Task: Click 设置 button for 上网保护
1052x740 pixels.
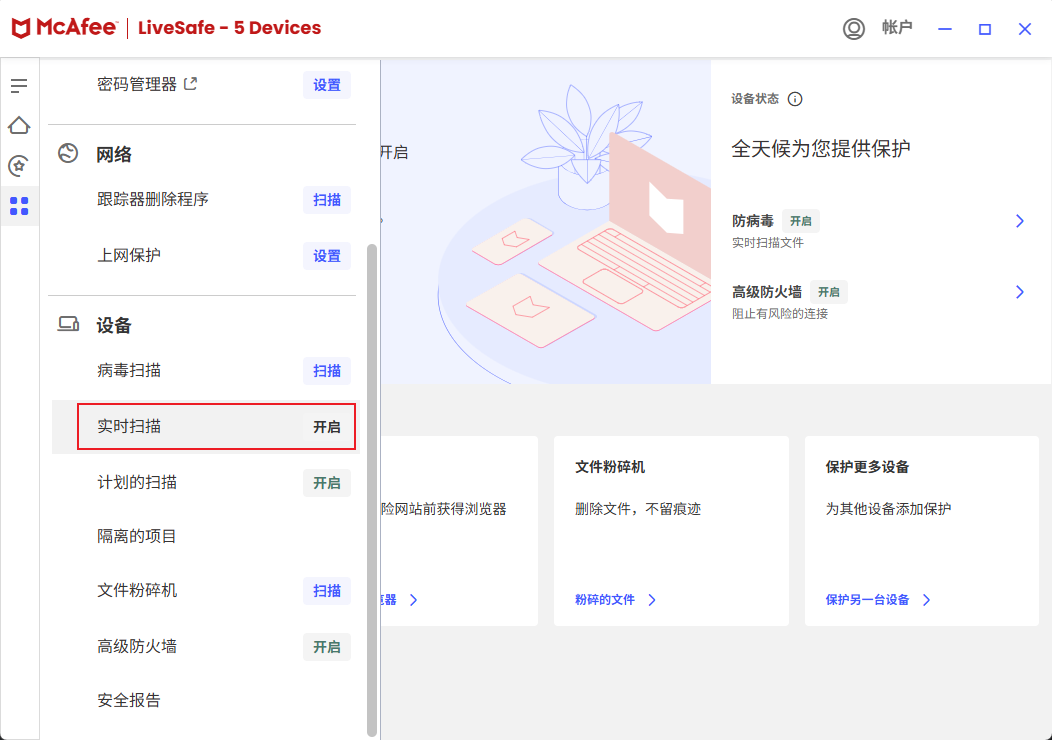Action: (327, 256)
